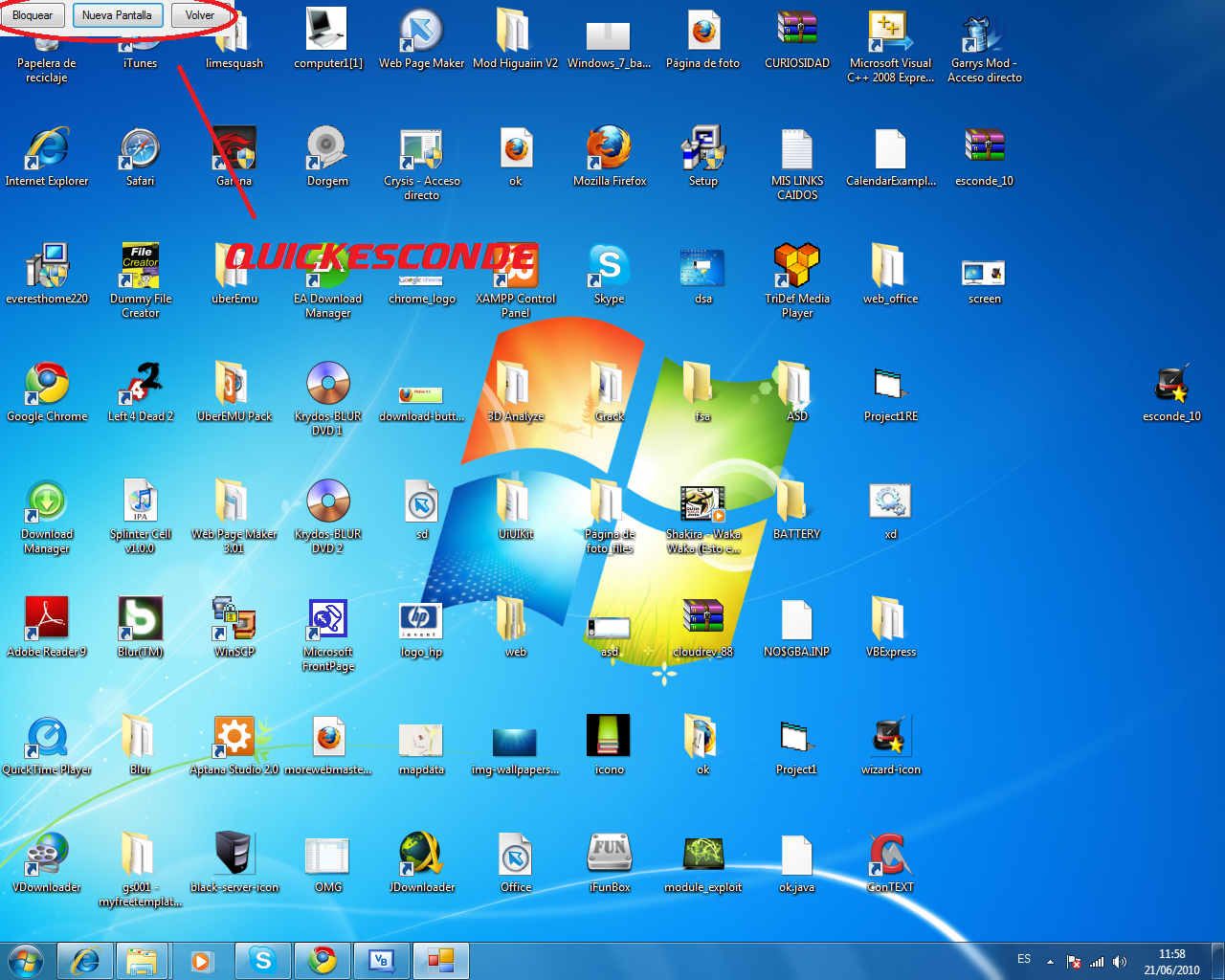Select the WinSCP desktop shortcut

234,629
